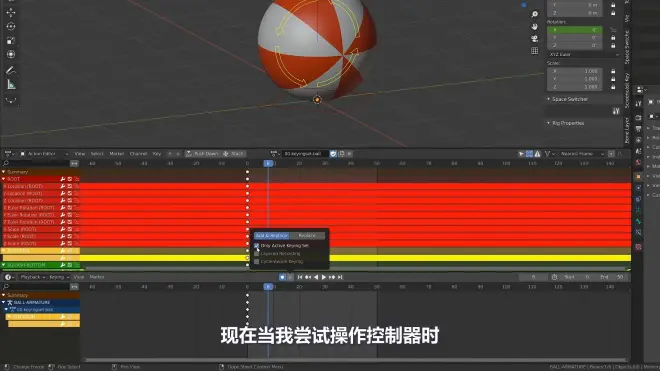Toggle mute checkbox on ROOT group
Viewport: 660px width, 371px height.
70,179
